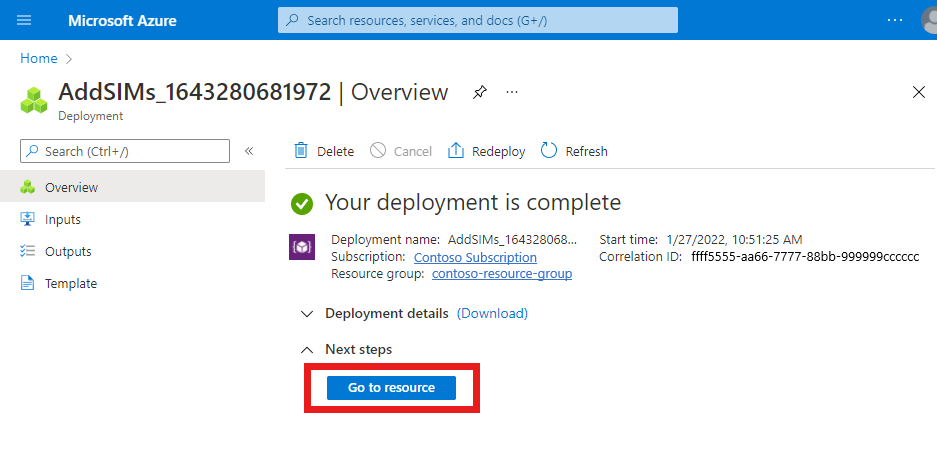Image resolution: width=937 pixels, height=450 pixels.
Task: Focus the global Azure search box
Action: pos(478,20)
